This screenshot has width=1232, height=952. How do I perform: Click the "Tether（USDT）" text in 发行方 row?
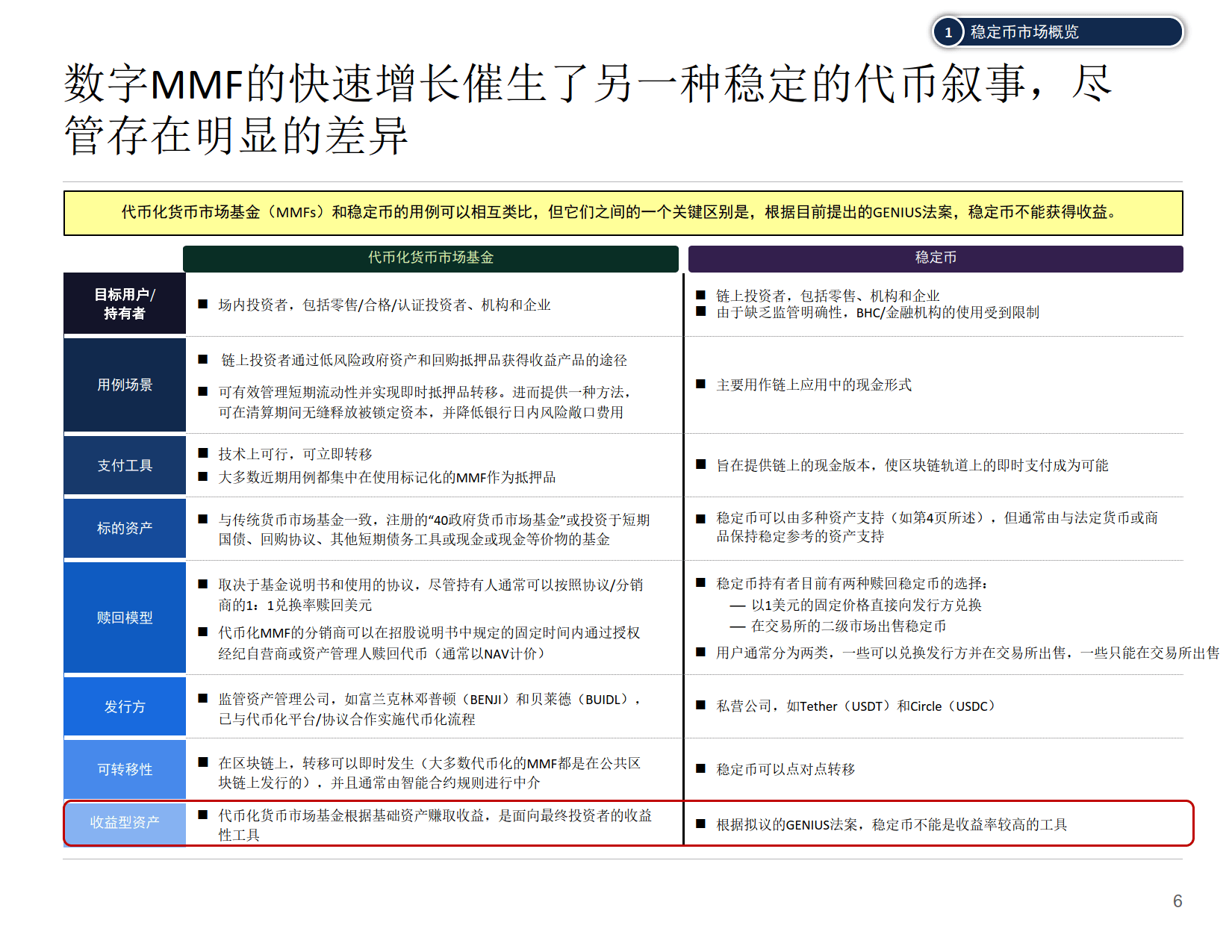pyautogui.click(x=847, y=706)
